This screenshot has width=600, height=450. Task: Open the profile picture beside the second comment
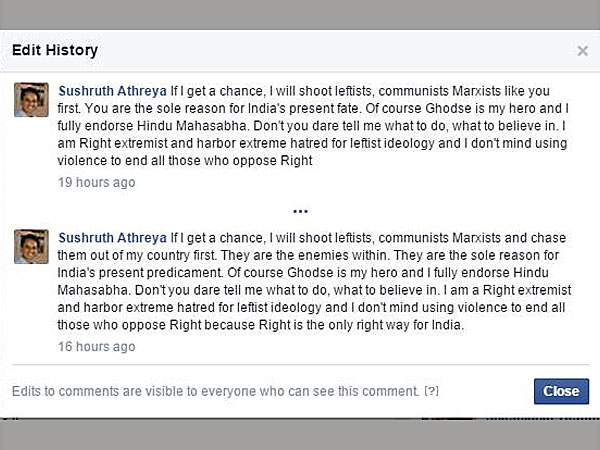(31, 246)
